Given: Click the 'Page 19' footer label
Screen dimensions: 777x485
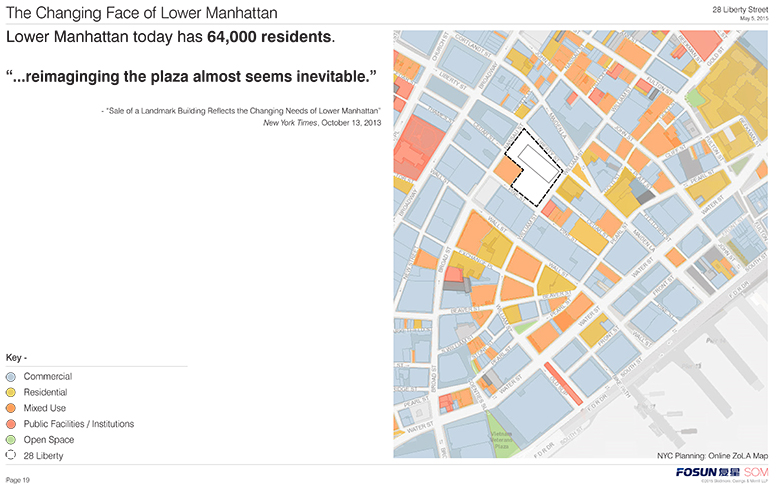Looking at the screenshot, I should (x=18, y=480).
